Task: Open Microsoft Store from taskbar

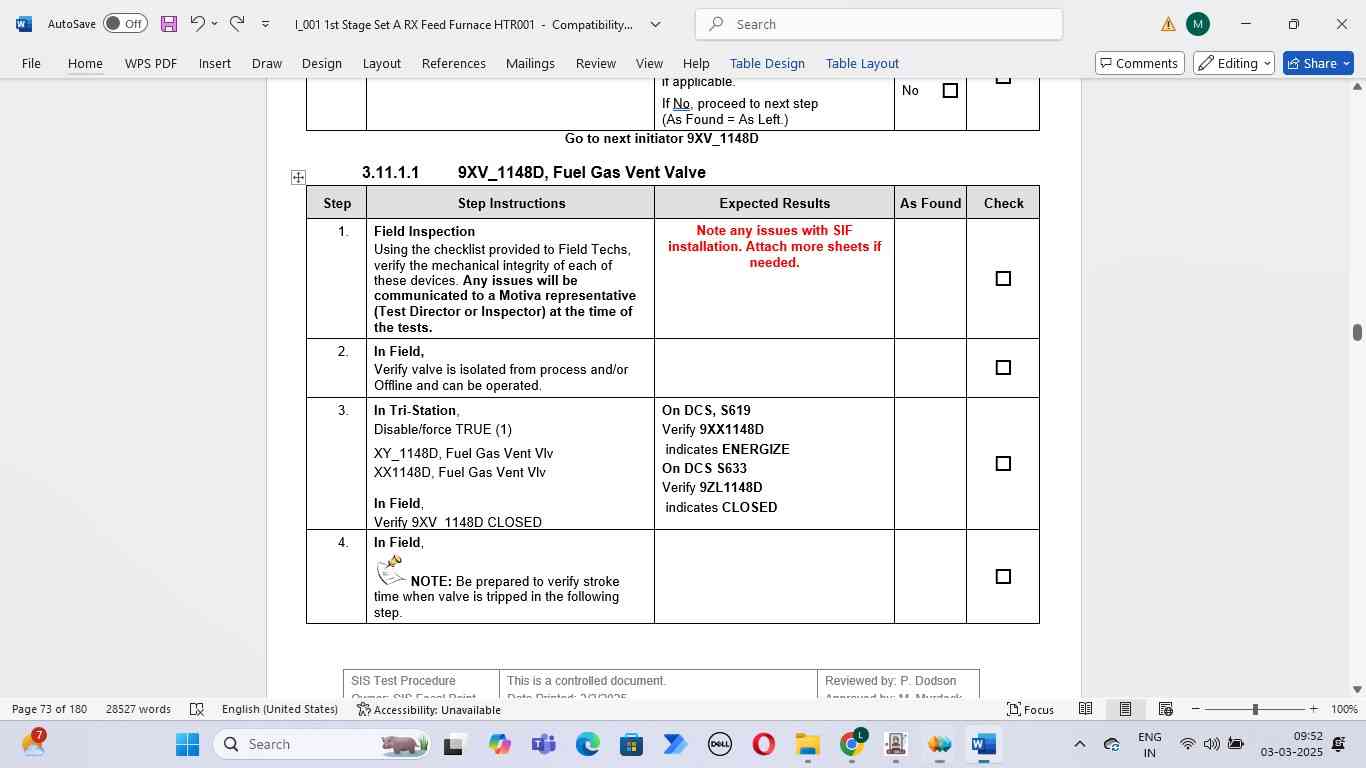Action: pos(631,744)
